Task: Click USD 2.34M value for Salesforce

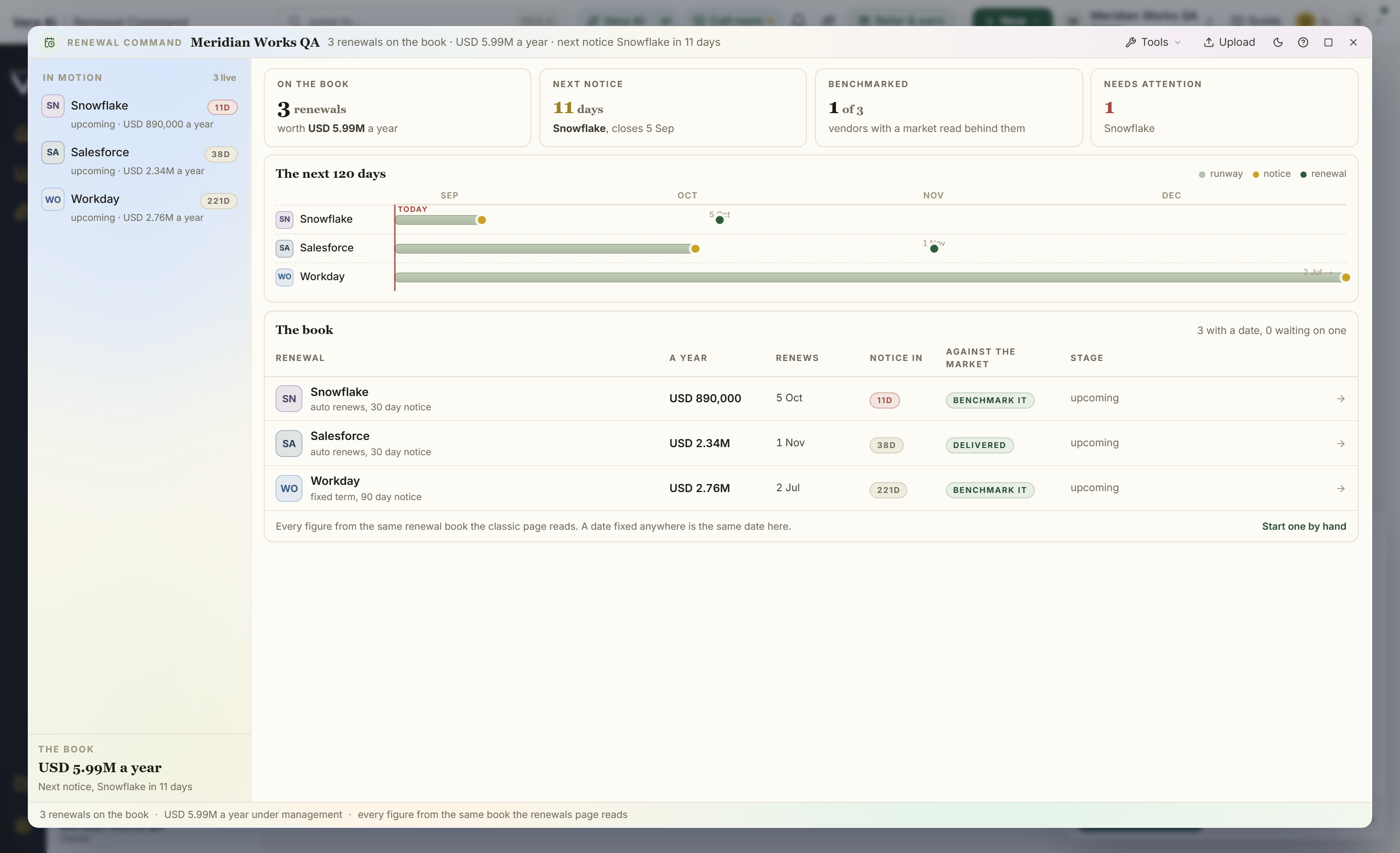Action: [x=700, y=443]
